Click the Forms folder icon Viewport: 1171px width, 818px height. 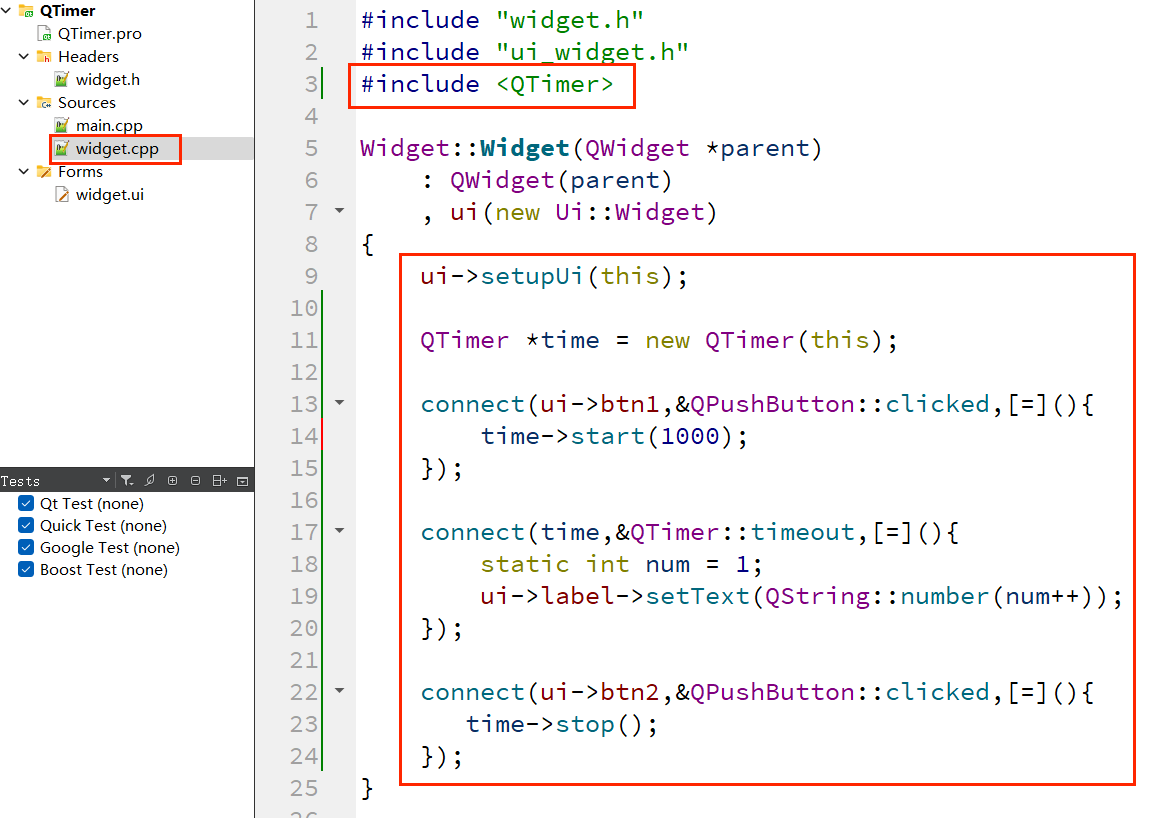(x=44, y=172)
